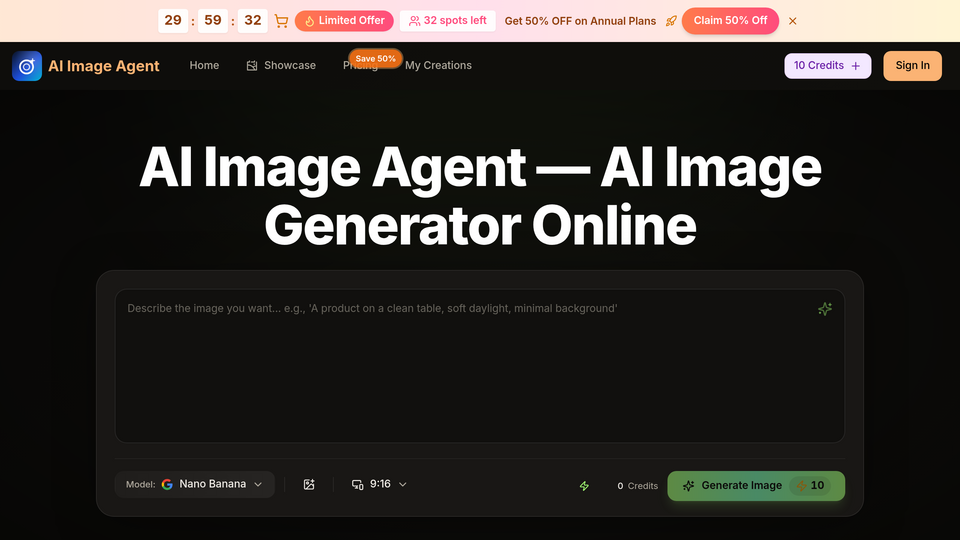Click the Save 50% badge
Screen dimensions: 960x540
(x=375, y=58)
